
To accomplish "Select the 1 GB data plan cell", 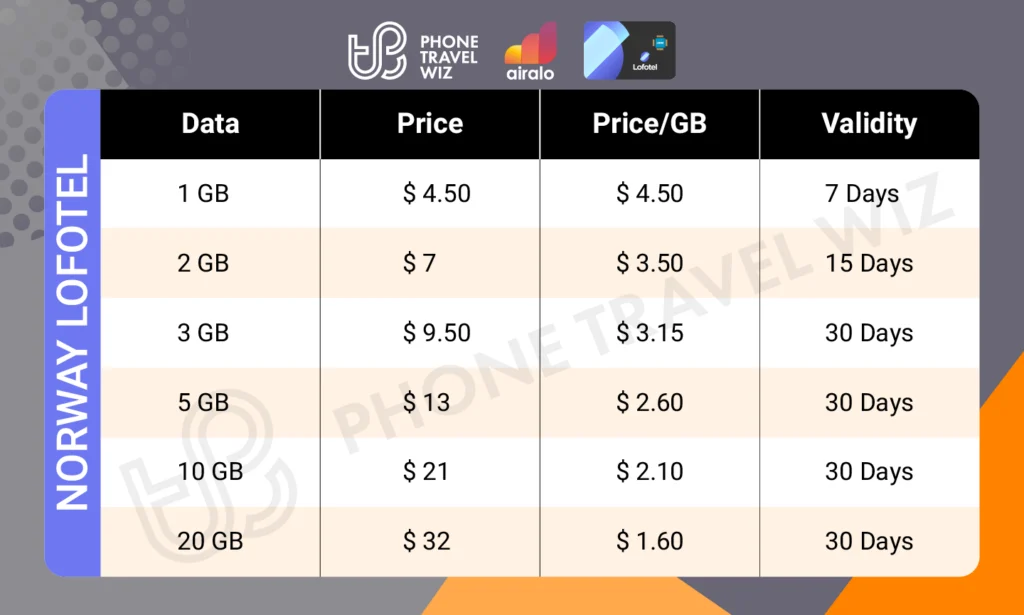I will (x=204, y=193).
